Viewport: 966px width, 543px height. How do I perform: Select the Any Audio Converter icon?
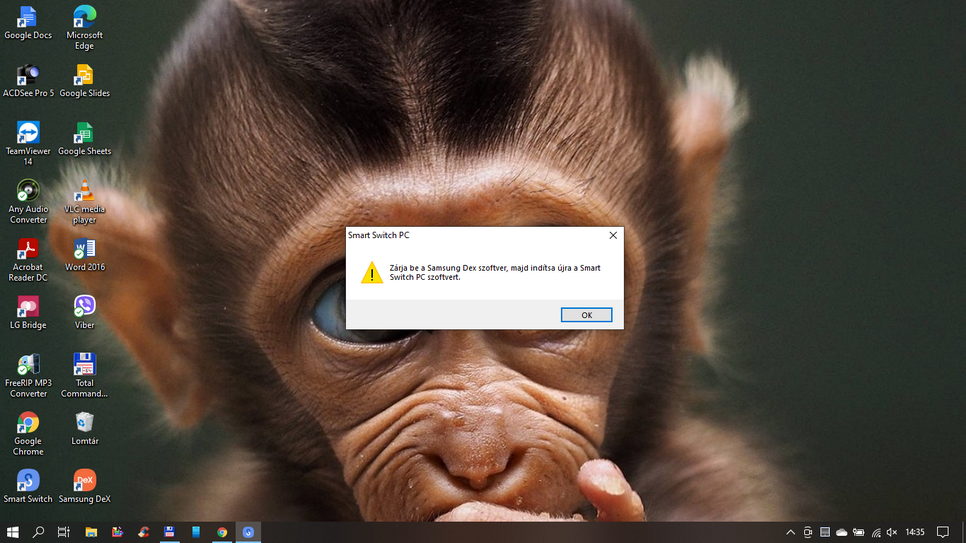click(x=28, y=202)
